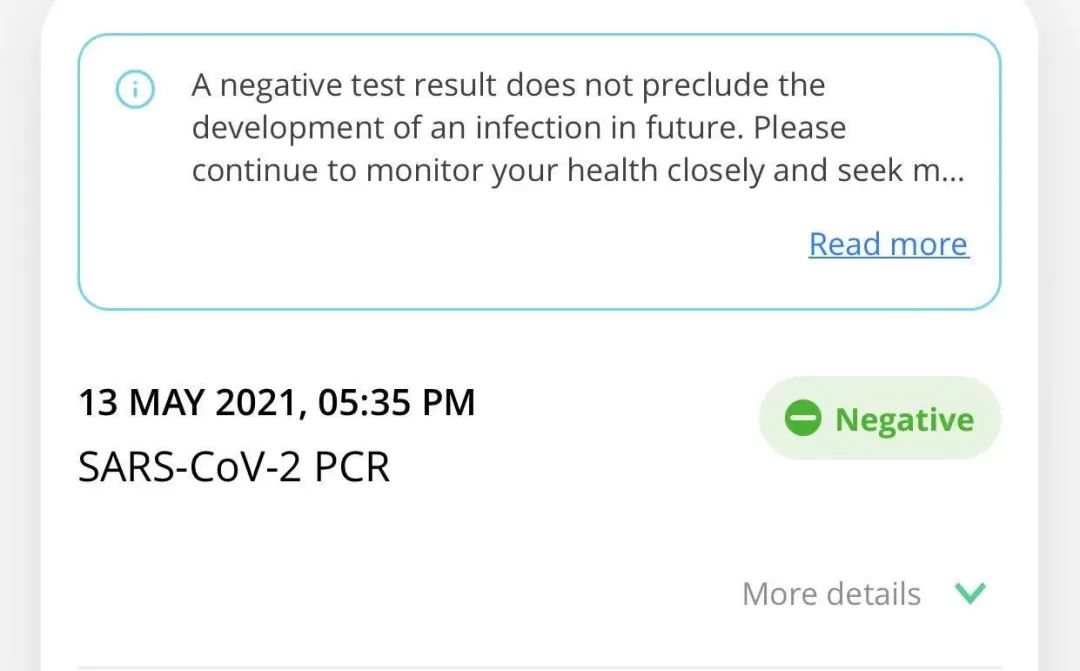This screenshot has height=671, width=1080.
Task: Click the line starting 'continue to monitor your health'
Action: 577,171
